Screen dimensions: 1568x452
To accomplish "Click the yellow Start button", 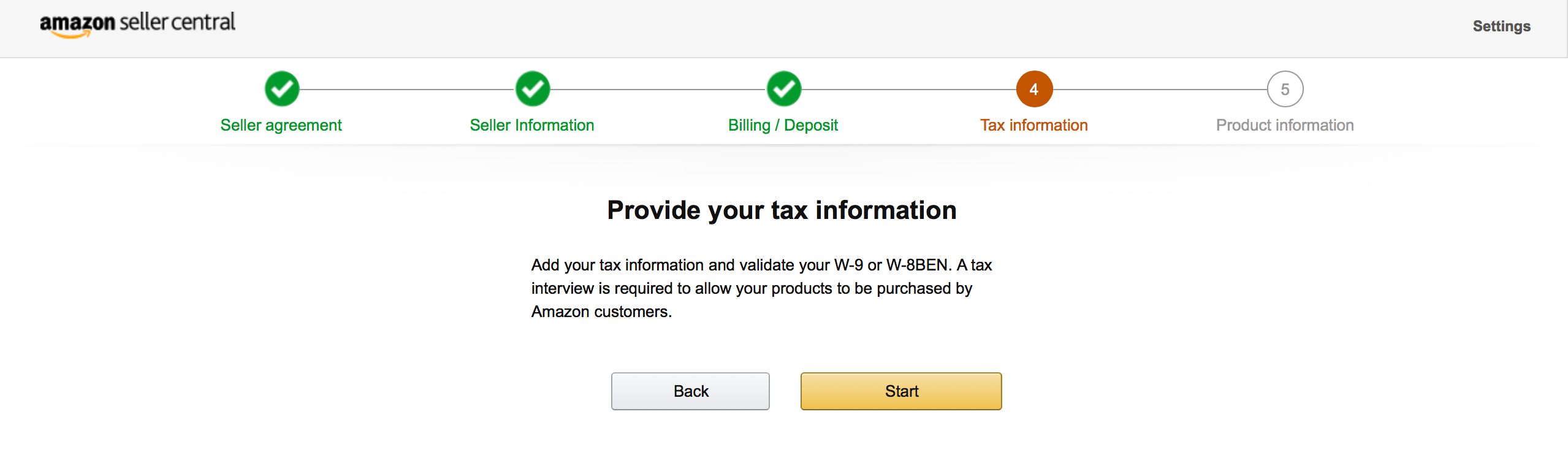I will coord(901,391).
